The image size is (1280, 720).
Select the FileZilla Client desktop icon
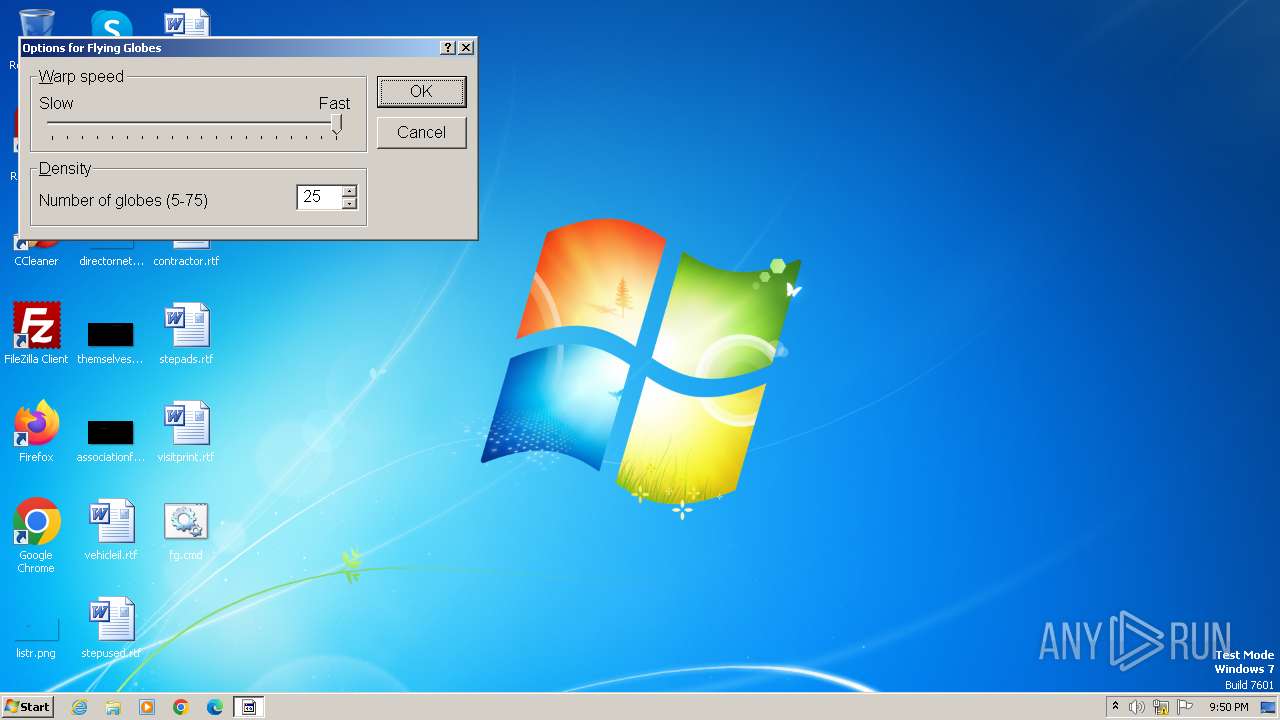click(36, 334)
